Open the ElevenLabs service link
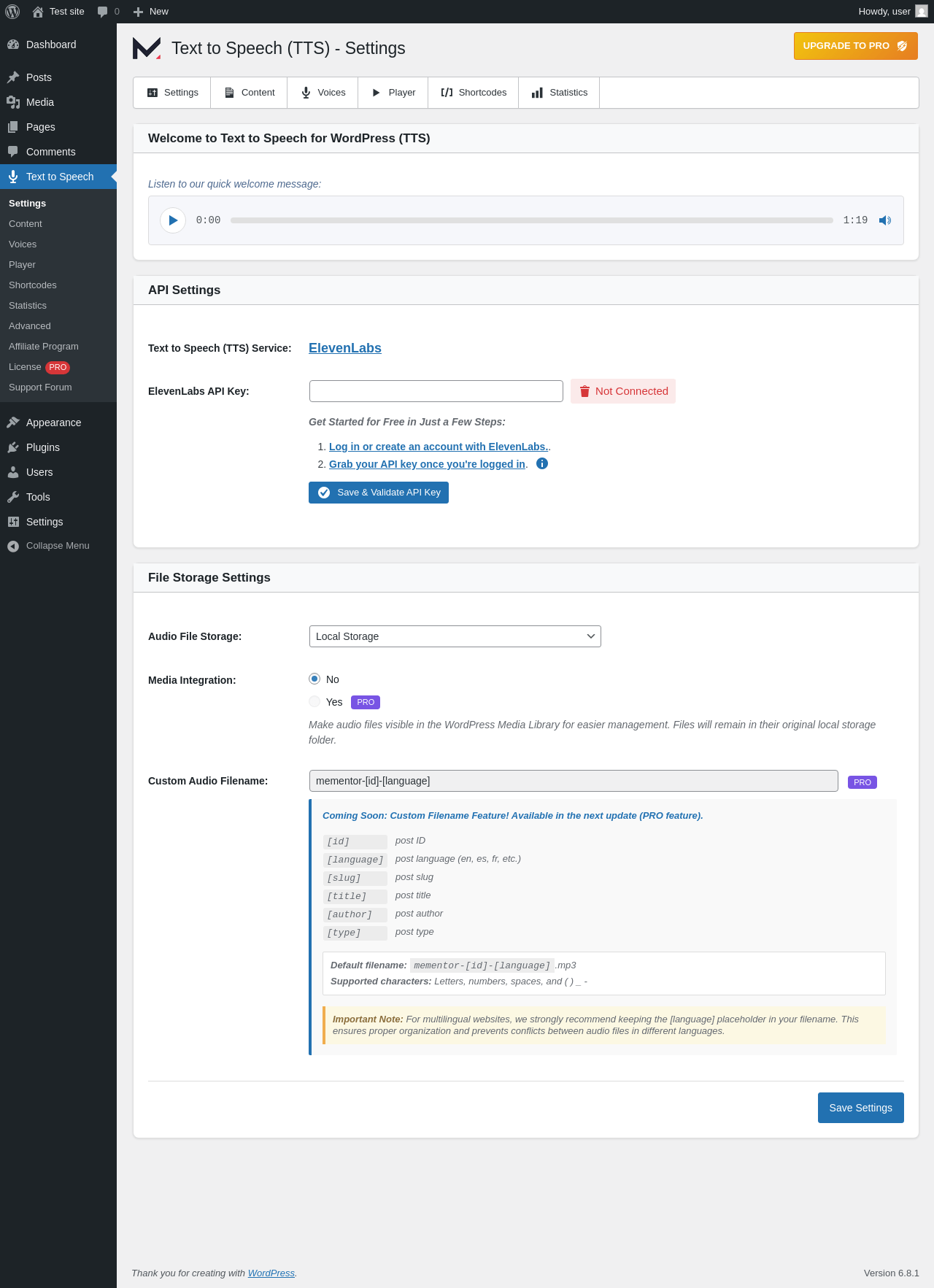Viewport: 934px width, 1288px height. 345,348
